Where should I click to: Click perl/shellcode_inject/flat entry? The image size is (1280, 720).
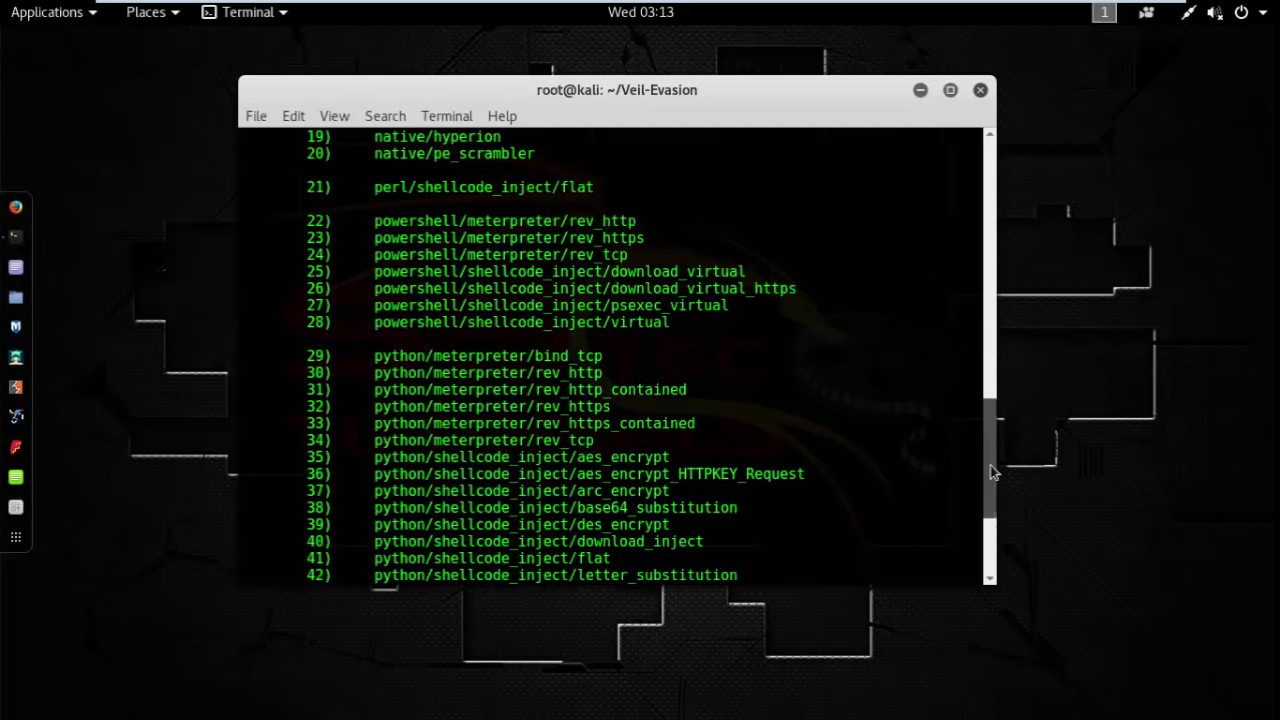point(483,187)
